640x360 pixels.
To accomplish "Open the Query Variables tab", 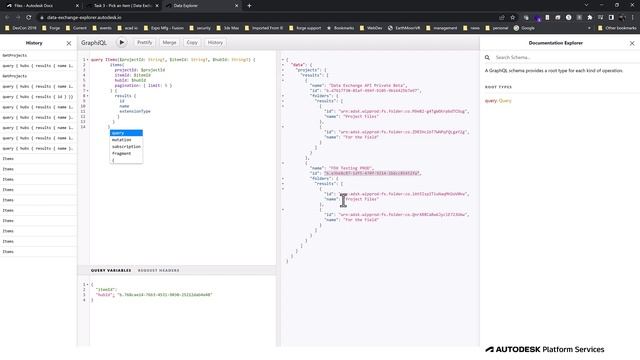I will click(x=111, y=271).
